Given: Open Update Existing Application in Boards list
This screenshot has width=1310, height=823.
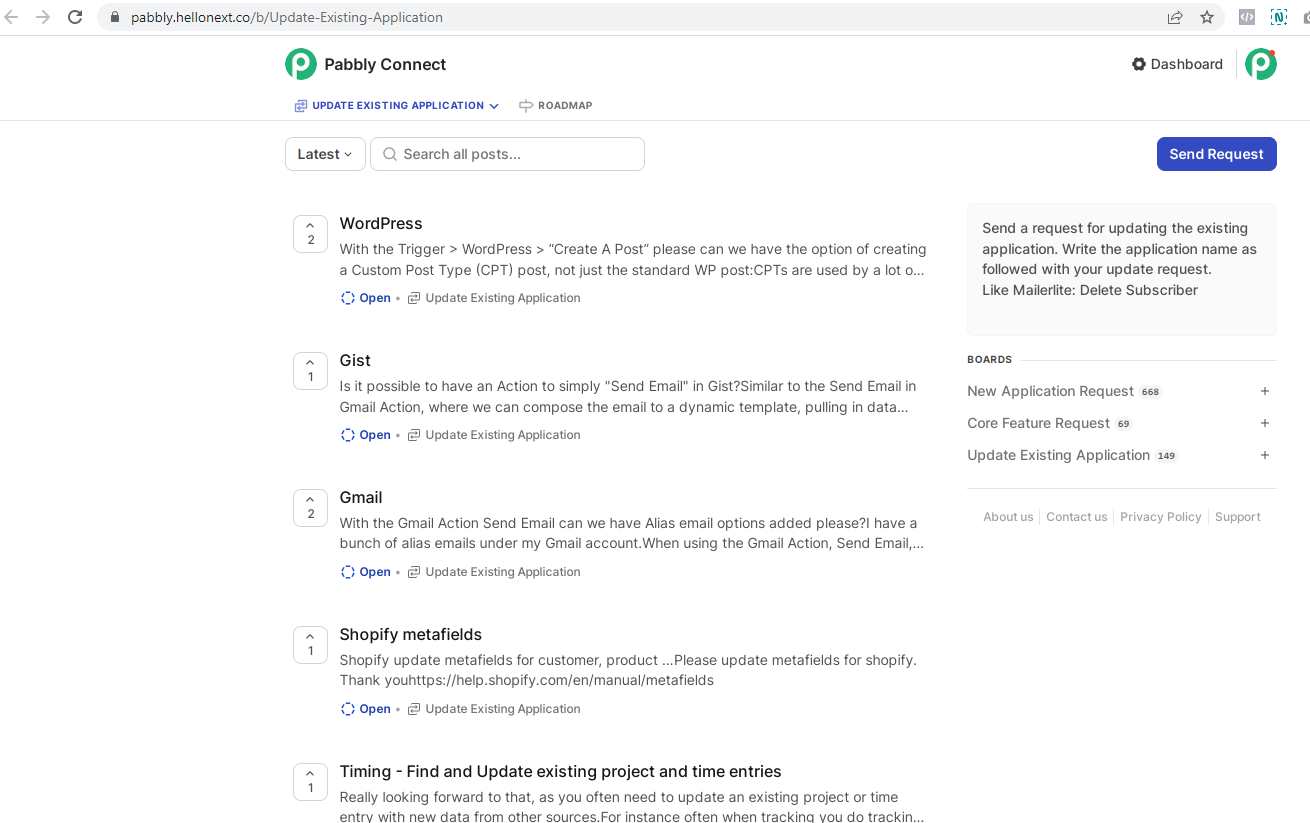Looking at the screenshot, I should pyautogui.click(x=1058, y=455).
